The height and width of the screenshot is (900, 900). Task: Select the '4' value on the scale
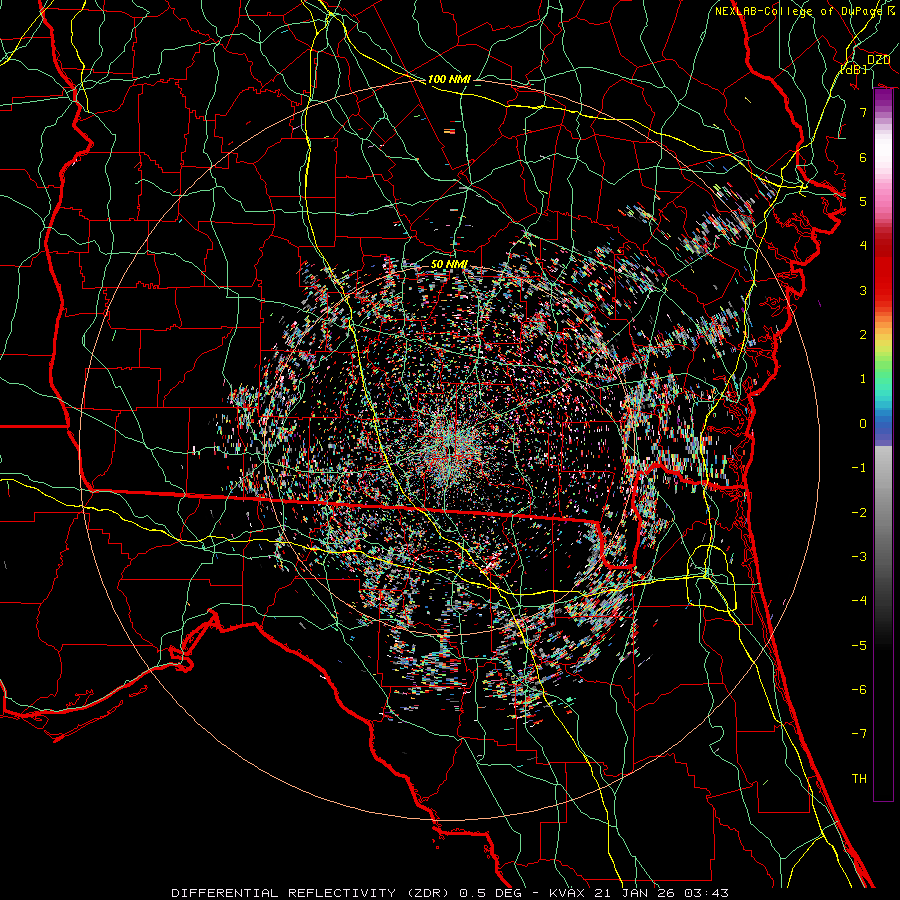(x=863, y=246)
